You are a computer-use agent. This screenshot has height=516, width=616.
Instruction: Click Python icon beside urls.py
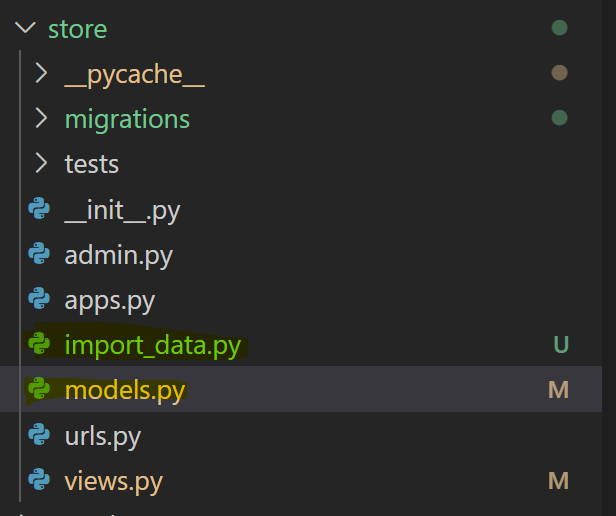40,436
